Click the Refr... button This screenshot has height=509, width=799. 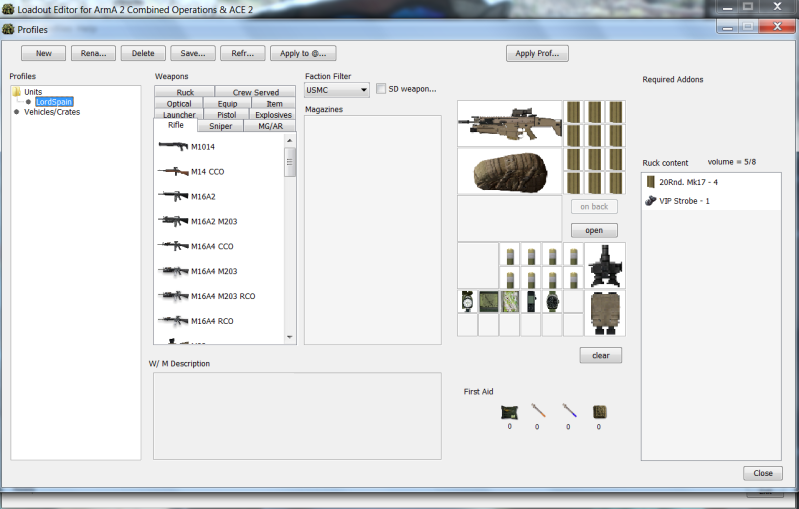243,53
